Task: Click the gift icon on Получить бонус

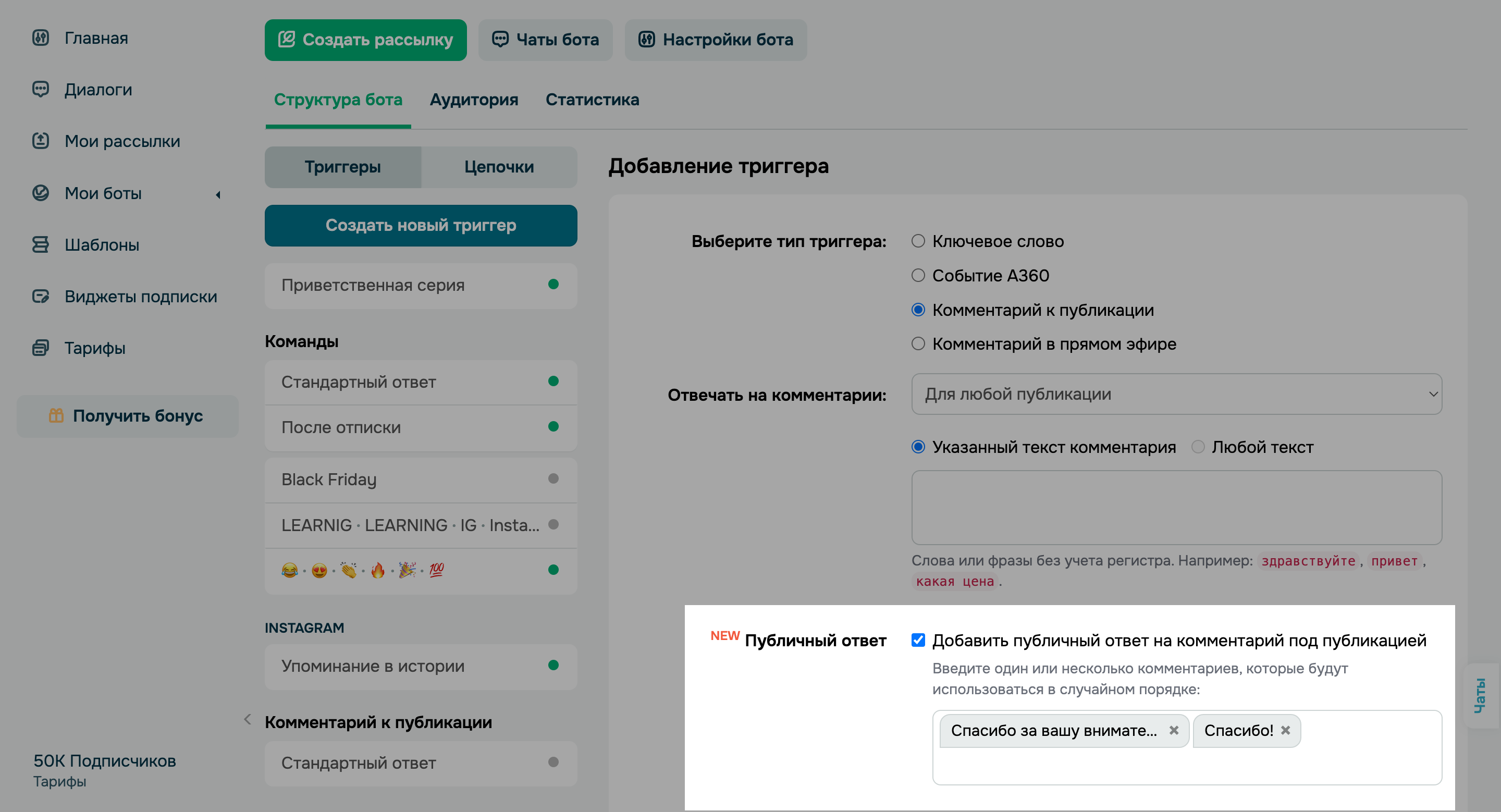Action: (56, 416)
